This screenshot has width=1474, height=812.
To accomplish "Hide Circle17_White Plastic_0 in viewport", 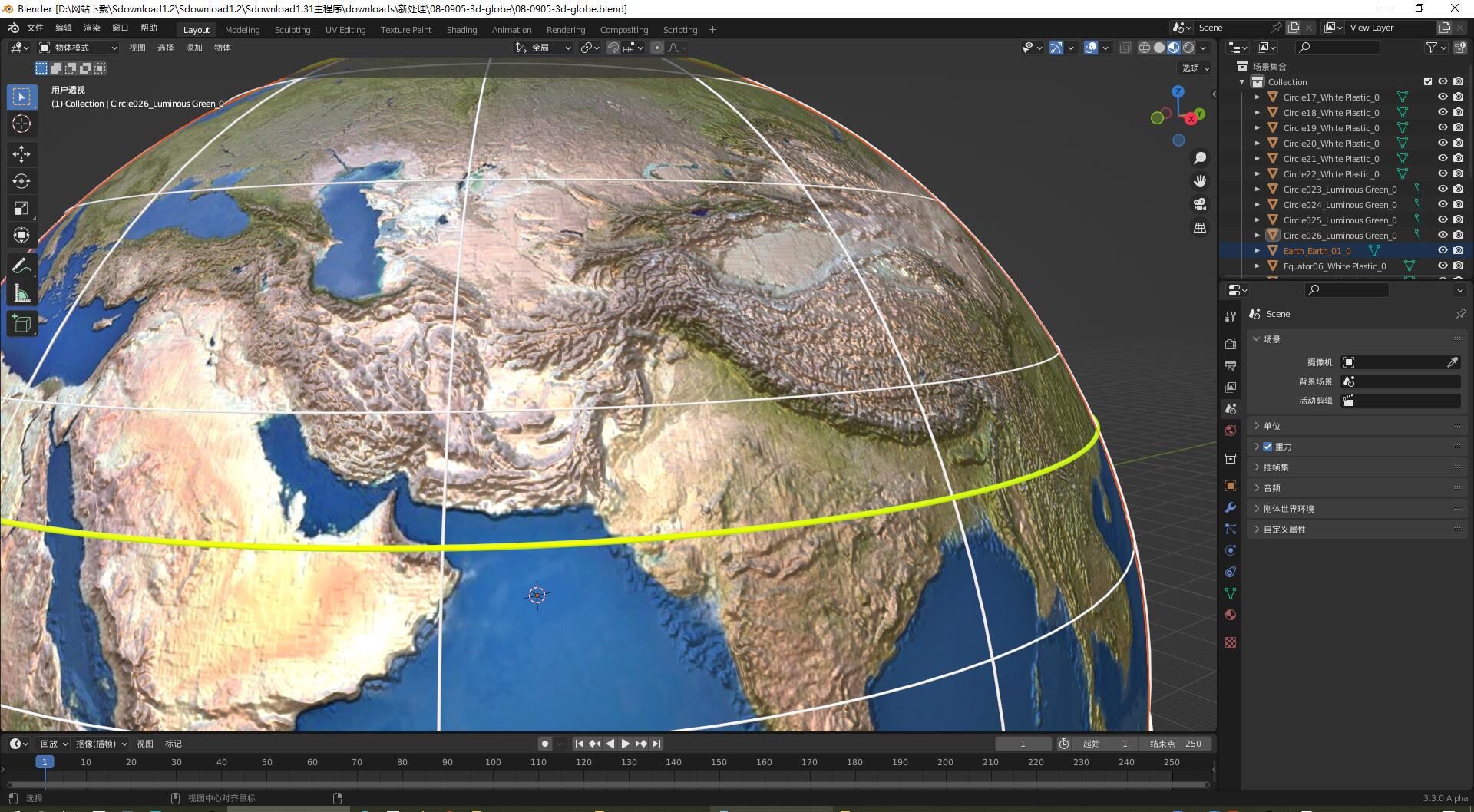I will pos(1443,97).
